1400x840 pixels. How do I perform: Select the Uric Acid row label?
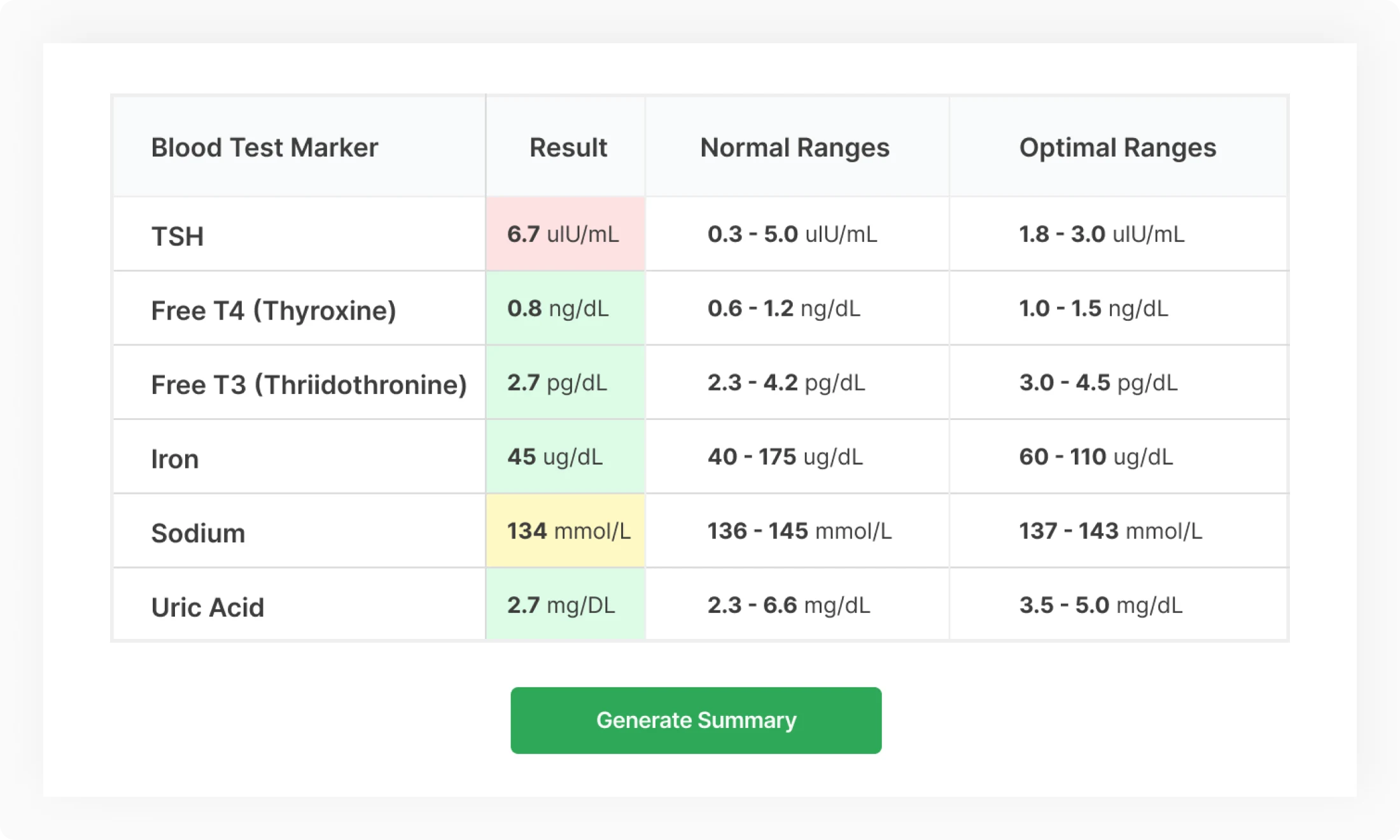click(207, 607)
